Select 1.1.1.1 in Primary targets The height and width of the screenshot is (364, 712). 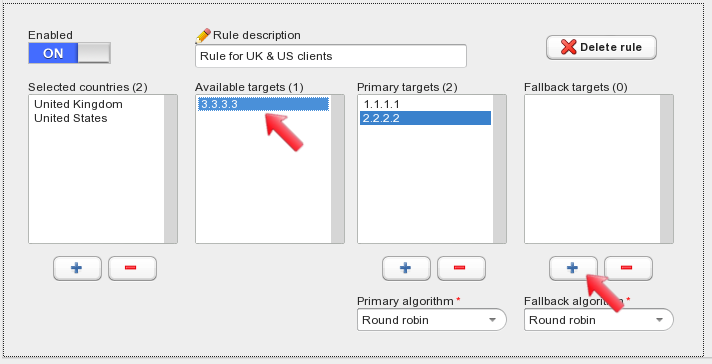425,104
